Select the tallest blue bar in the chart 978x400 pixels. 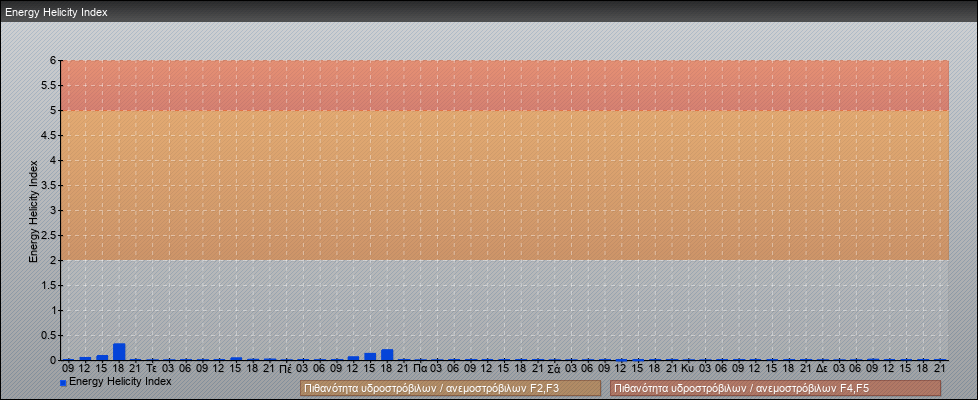point(119,351)
